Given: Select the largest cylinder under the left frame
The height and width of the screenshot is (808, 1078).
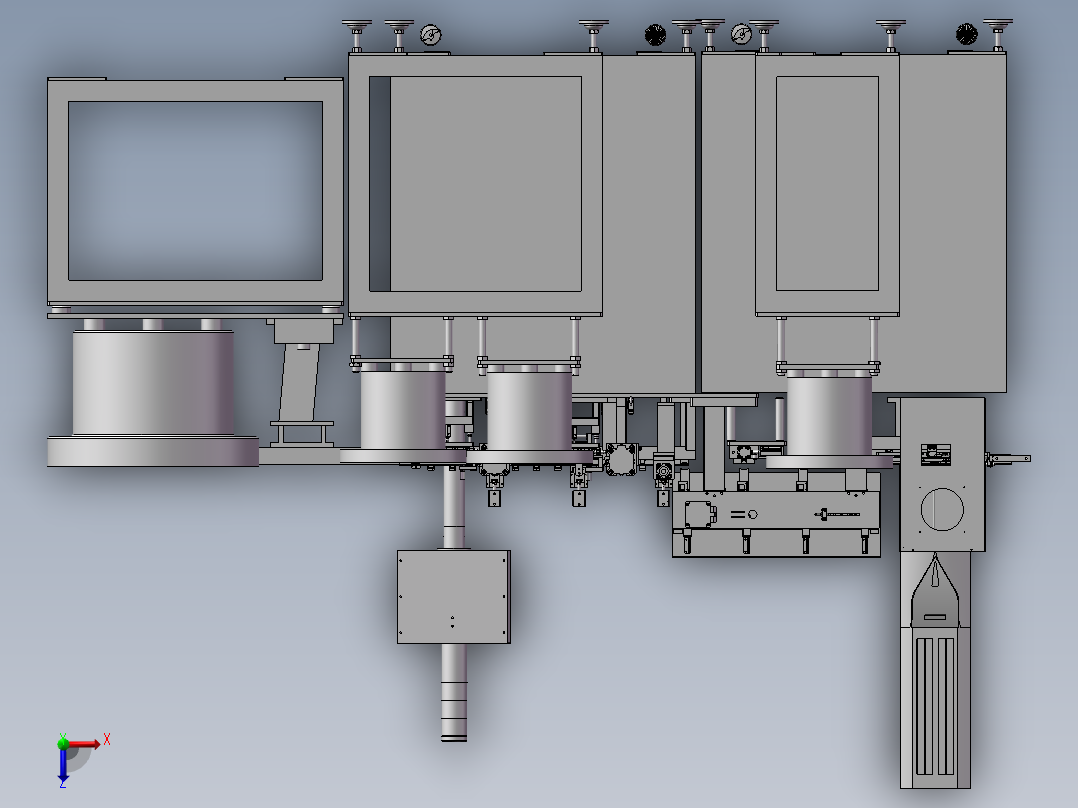Looking at the screenshot, I should coord(153,382).
